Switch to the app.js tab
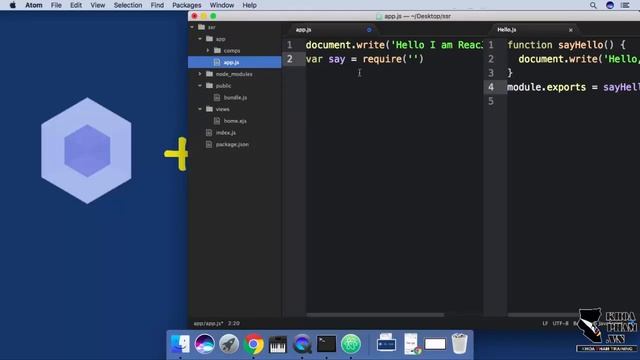Image resolution: width=640 pixels, height=360 pixels. [333, 30]
